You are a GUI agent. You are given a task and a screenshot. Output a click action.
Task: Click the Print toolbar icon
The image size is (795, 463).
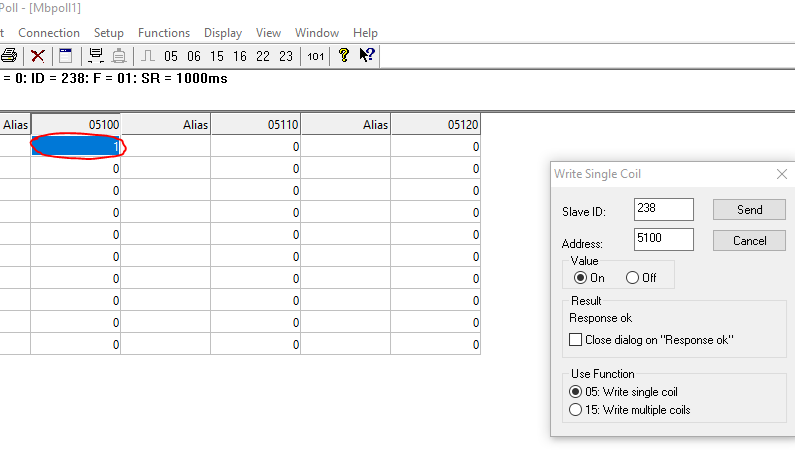pyautogui.click(x=9, y=55)
